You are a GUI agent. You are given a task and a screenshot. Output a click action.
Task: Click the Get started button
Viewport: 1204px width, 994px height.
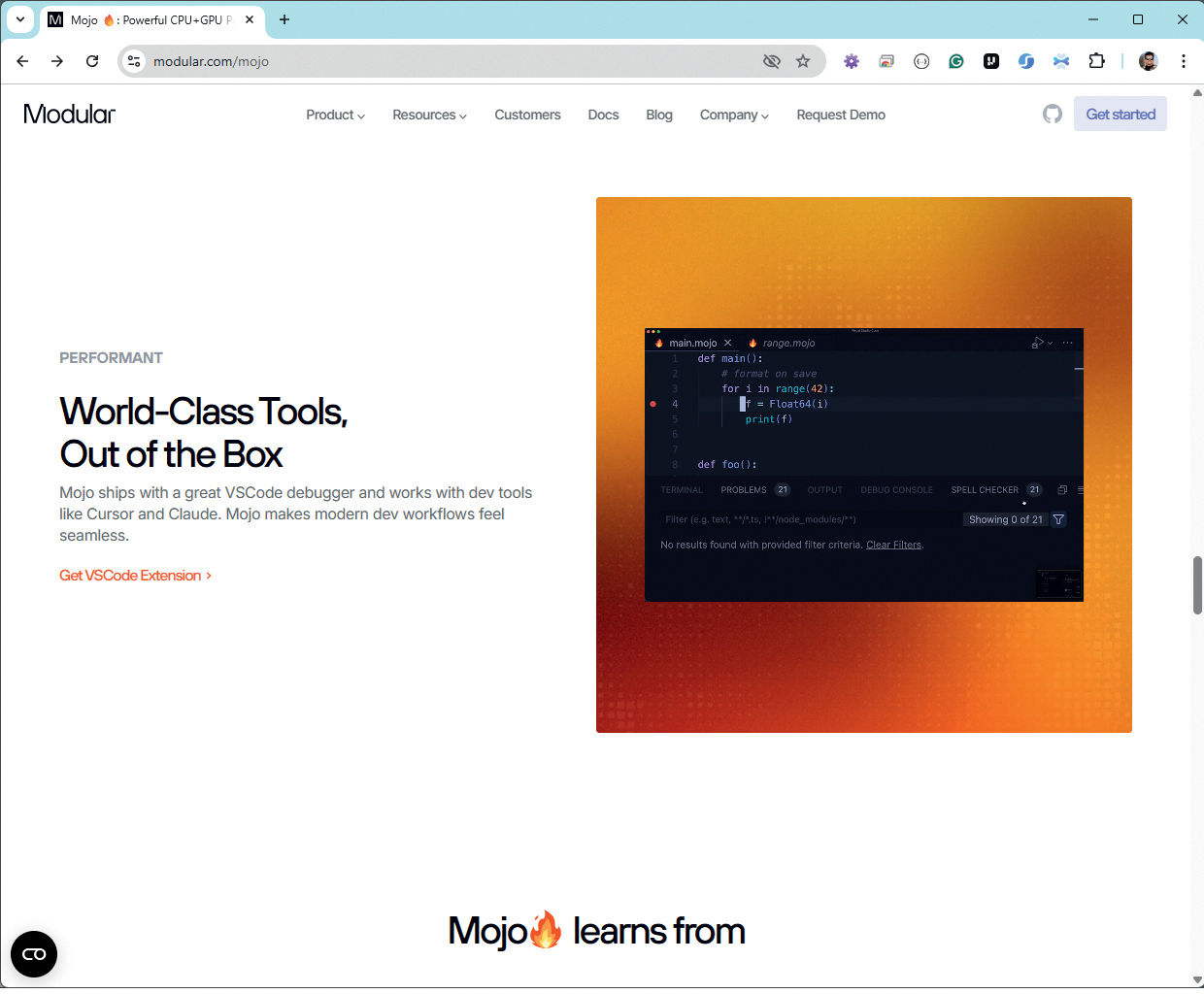pyautogui.click(x=1120, y=115)
